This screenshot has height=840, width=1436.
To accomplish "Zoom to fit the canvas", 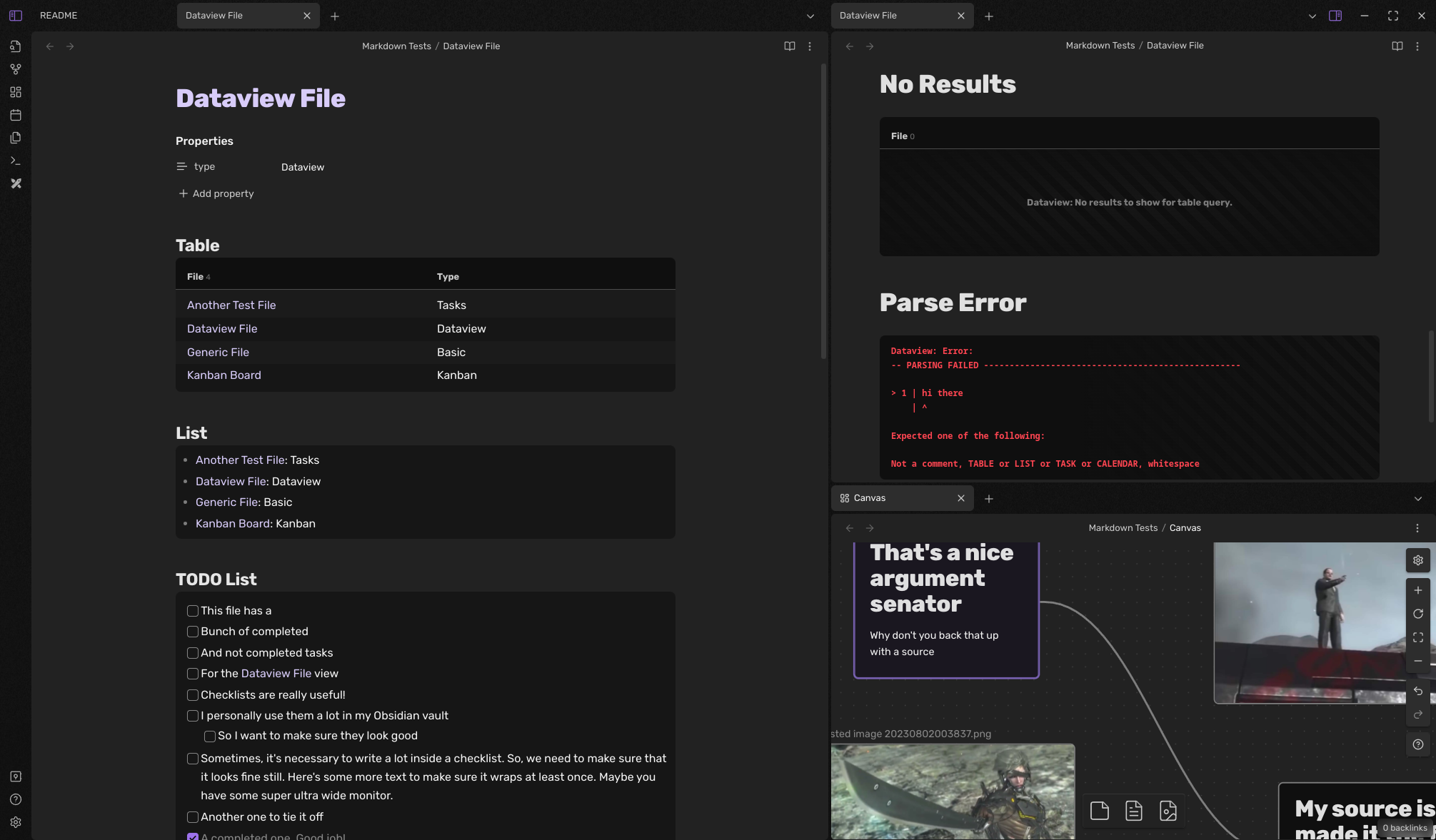I will pos(1418,637).
